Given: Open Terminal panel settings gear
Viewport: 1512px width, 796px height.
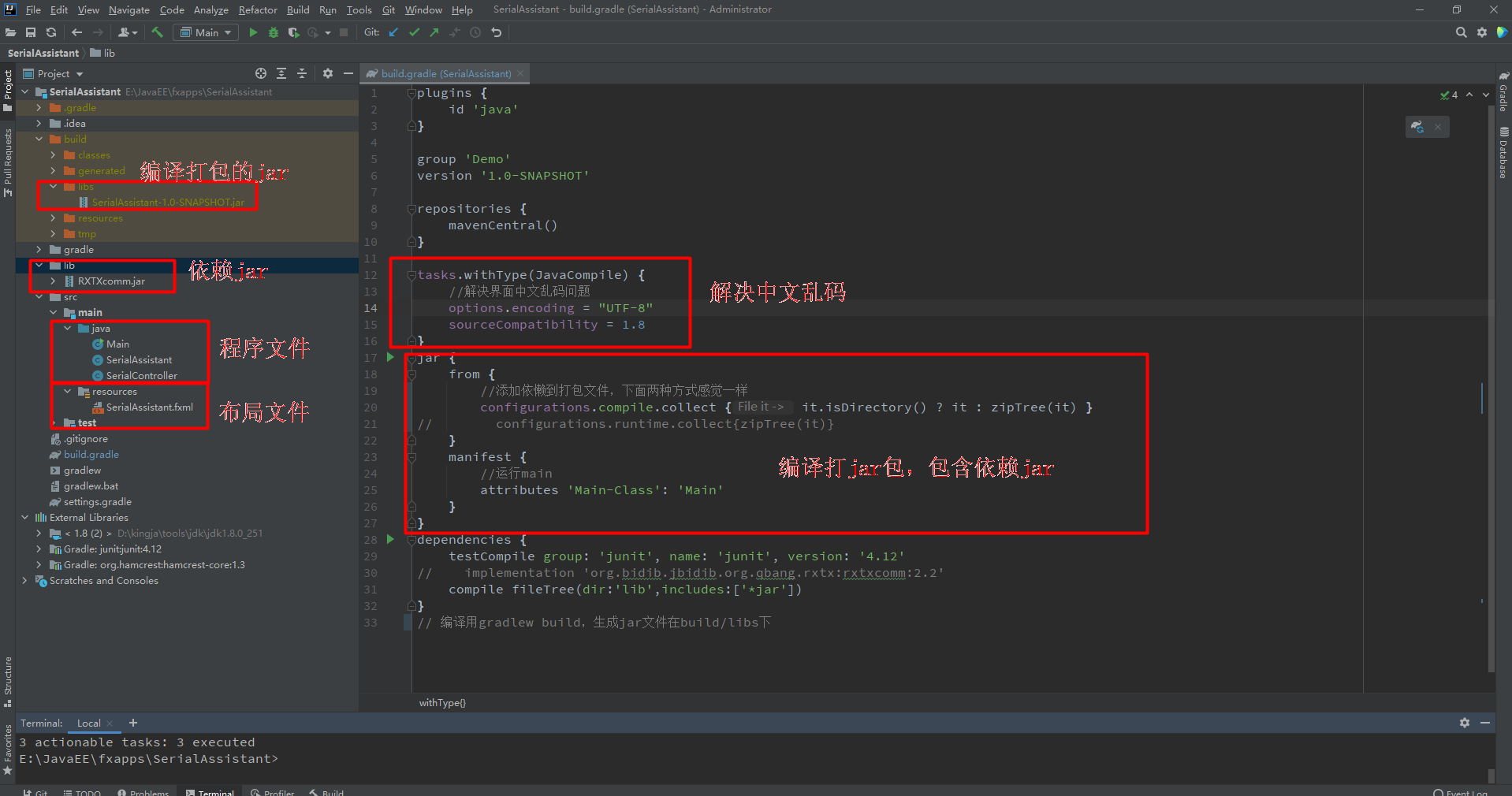Looking at the screenshot, I should click(x=1465, y=723).
